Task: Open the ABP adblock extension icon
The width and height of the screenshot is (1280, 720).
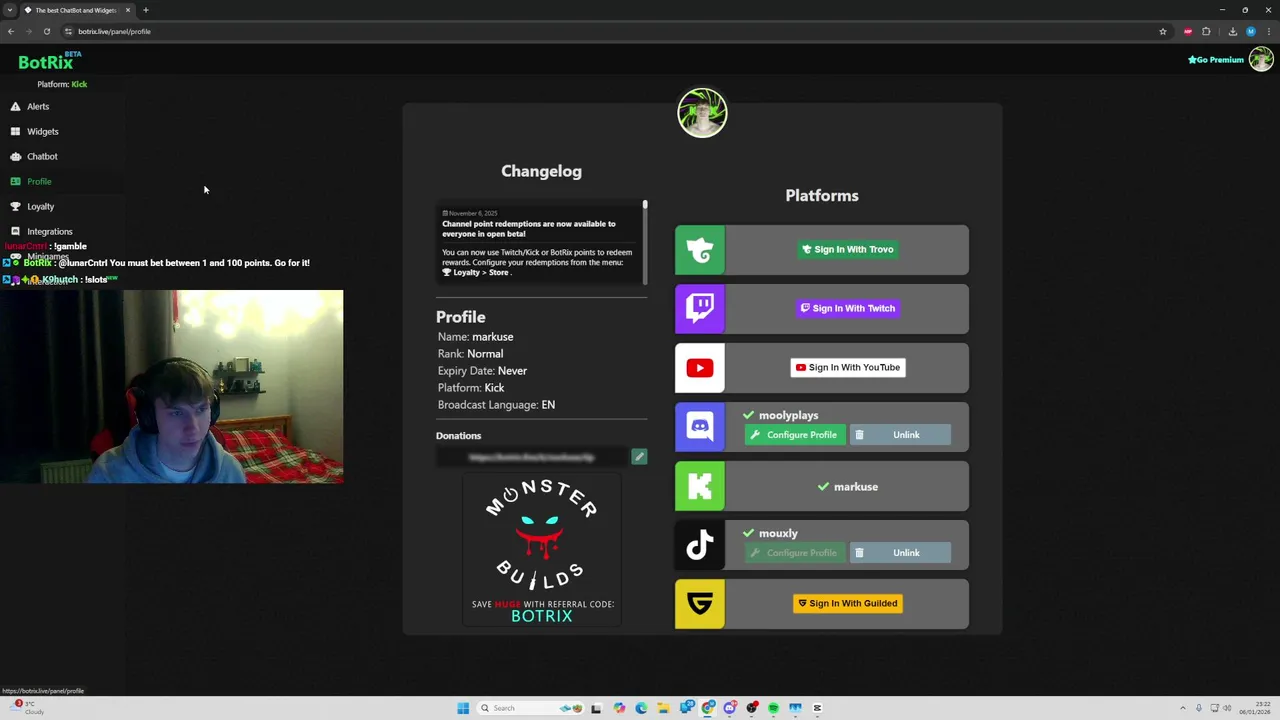Action: point(1188,31)
